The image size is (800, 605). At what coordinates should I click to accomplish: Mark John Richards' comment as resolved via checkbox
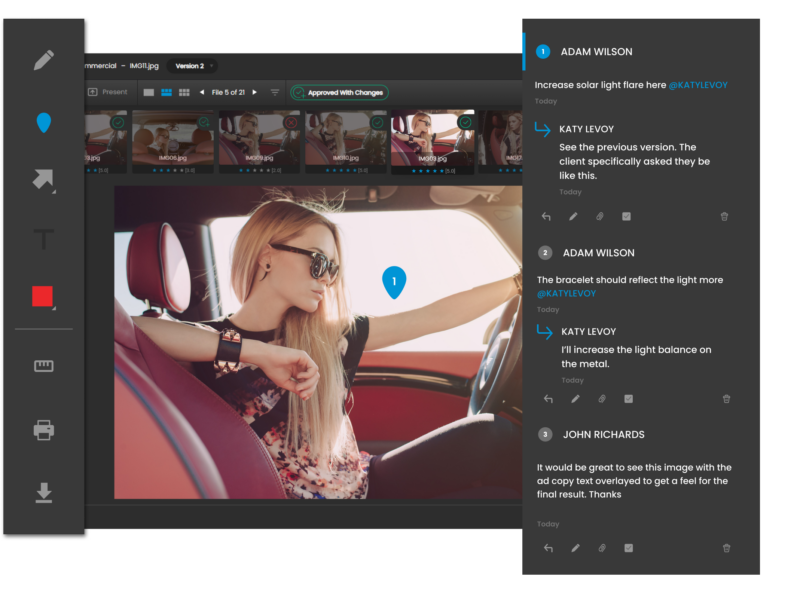point(628,548)
